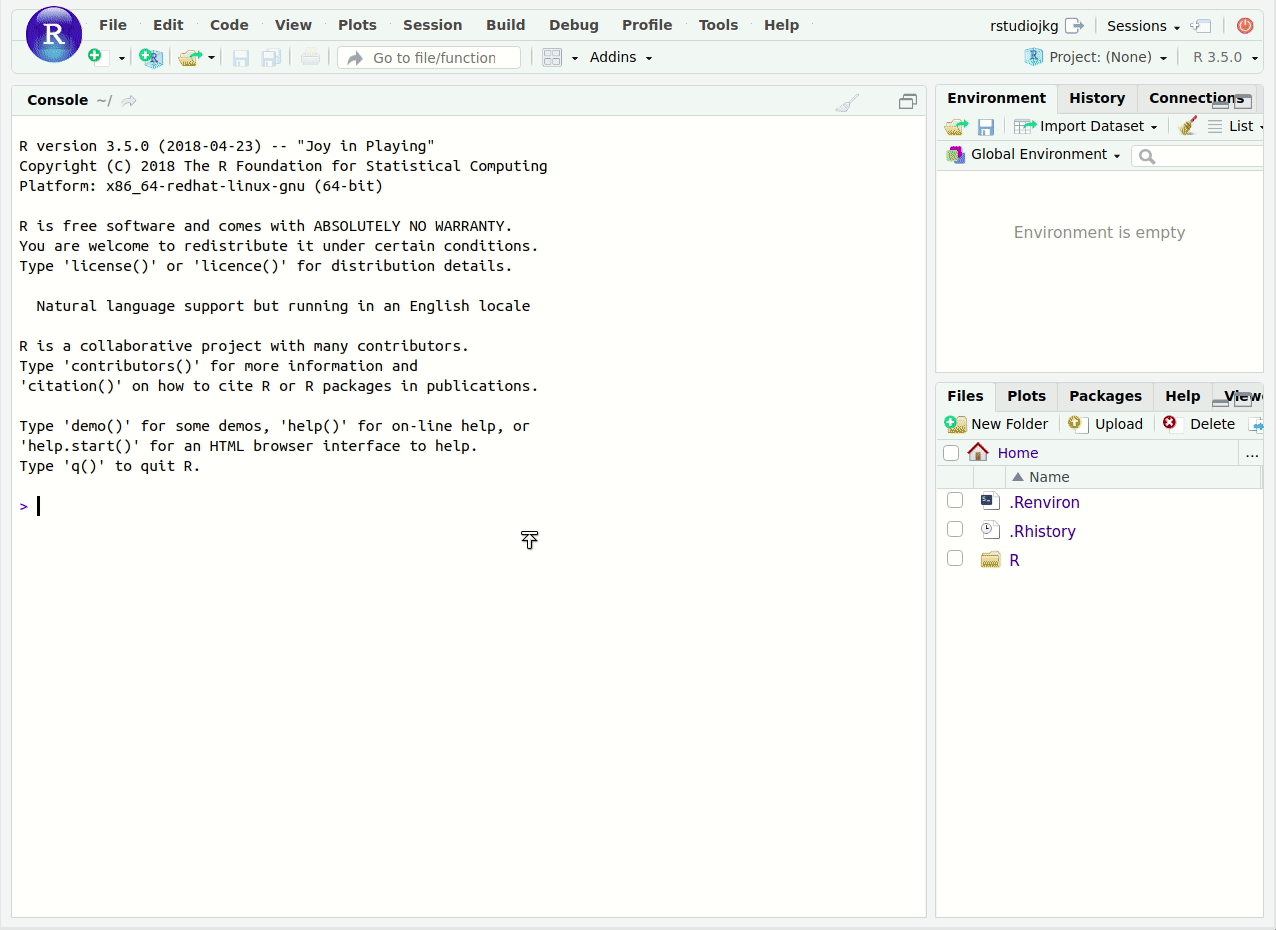Open the Profile menu
Image resolution: width=1276 pixels, height=930 pixels.
[x=647, y=25]
